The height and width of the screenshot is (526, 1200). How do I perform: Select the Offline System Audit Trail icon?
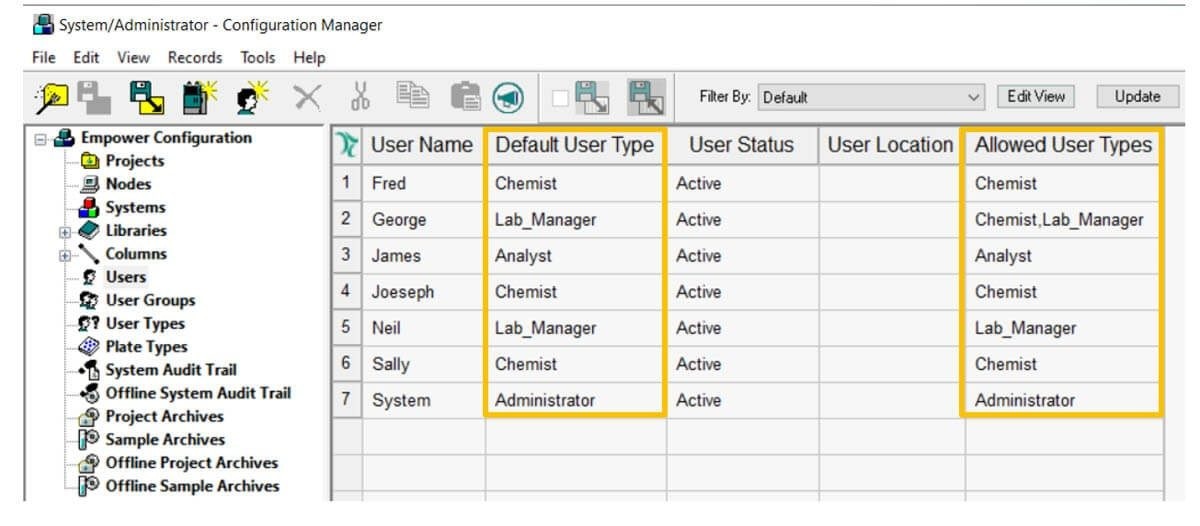pyautogui.click(x=88, y=393)
